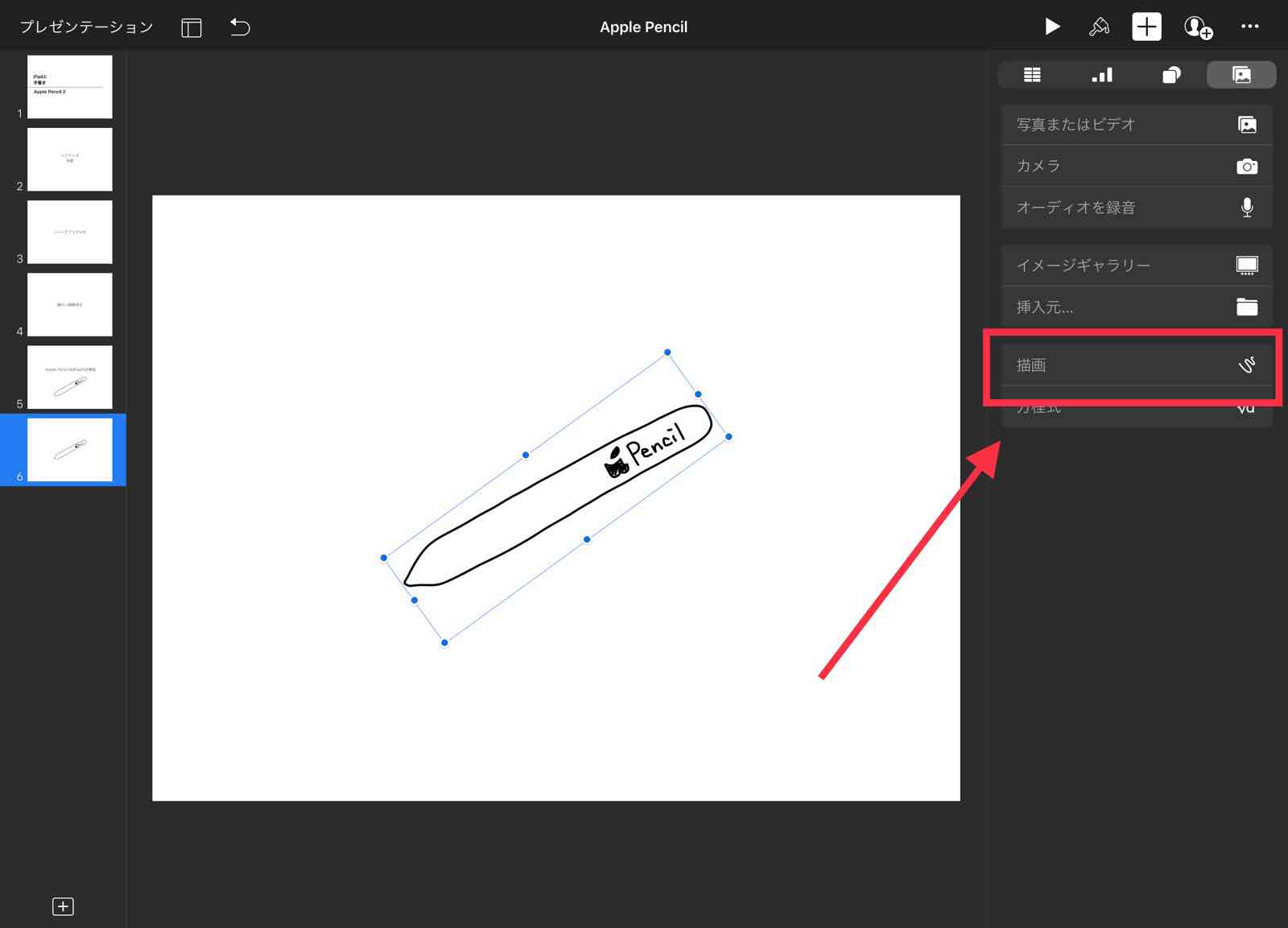Go back to プレゼンテーション list

[86, 27]
